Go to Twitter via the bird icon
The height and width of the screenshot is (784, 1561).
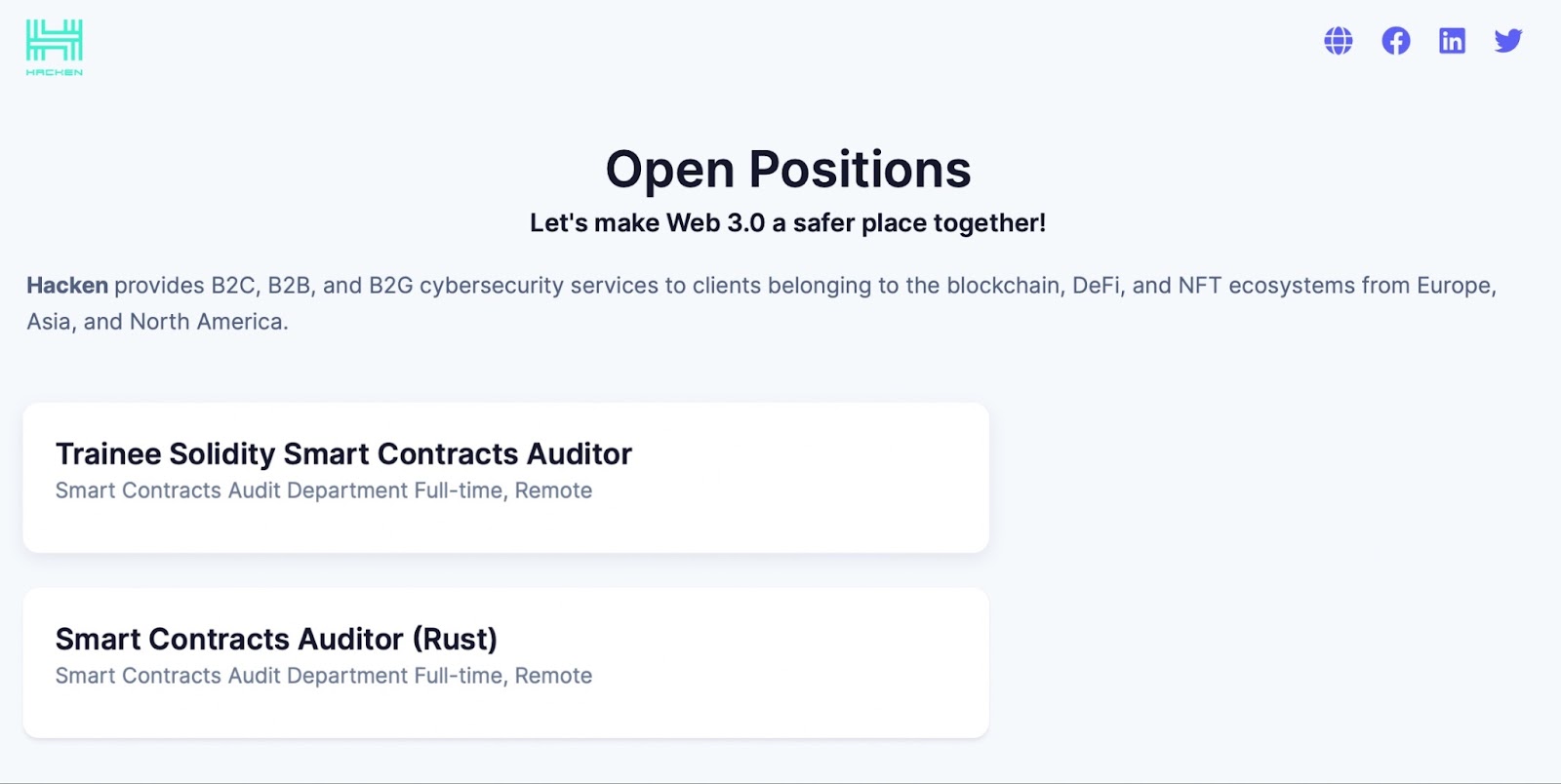click(1508, 41)
